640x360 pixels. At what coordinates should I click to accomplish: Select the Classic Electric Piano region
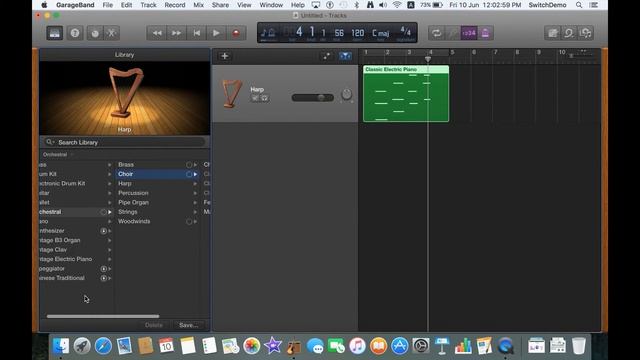406,93
